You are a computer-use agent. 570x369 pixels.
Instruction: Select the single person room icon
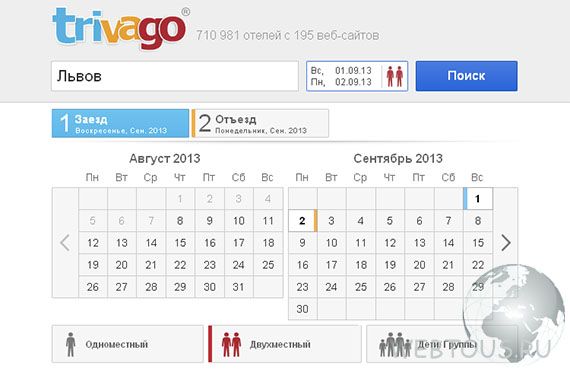[71, 344]
